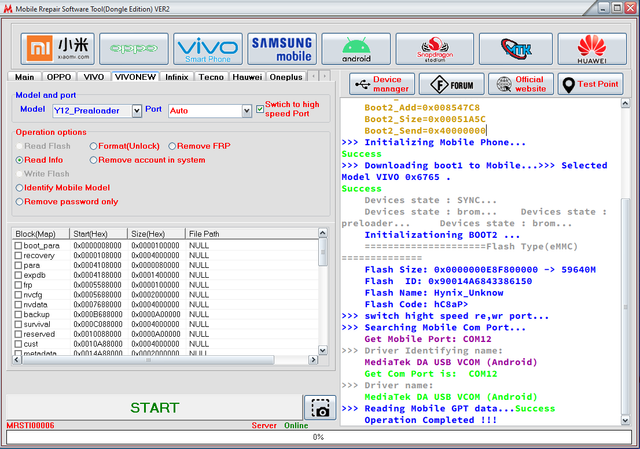This screenshot has width=640, height=449.
Task: Visit the Official website button
Action: point(521,84)
